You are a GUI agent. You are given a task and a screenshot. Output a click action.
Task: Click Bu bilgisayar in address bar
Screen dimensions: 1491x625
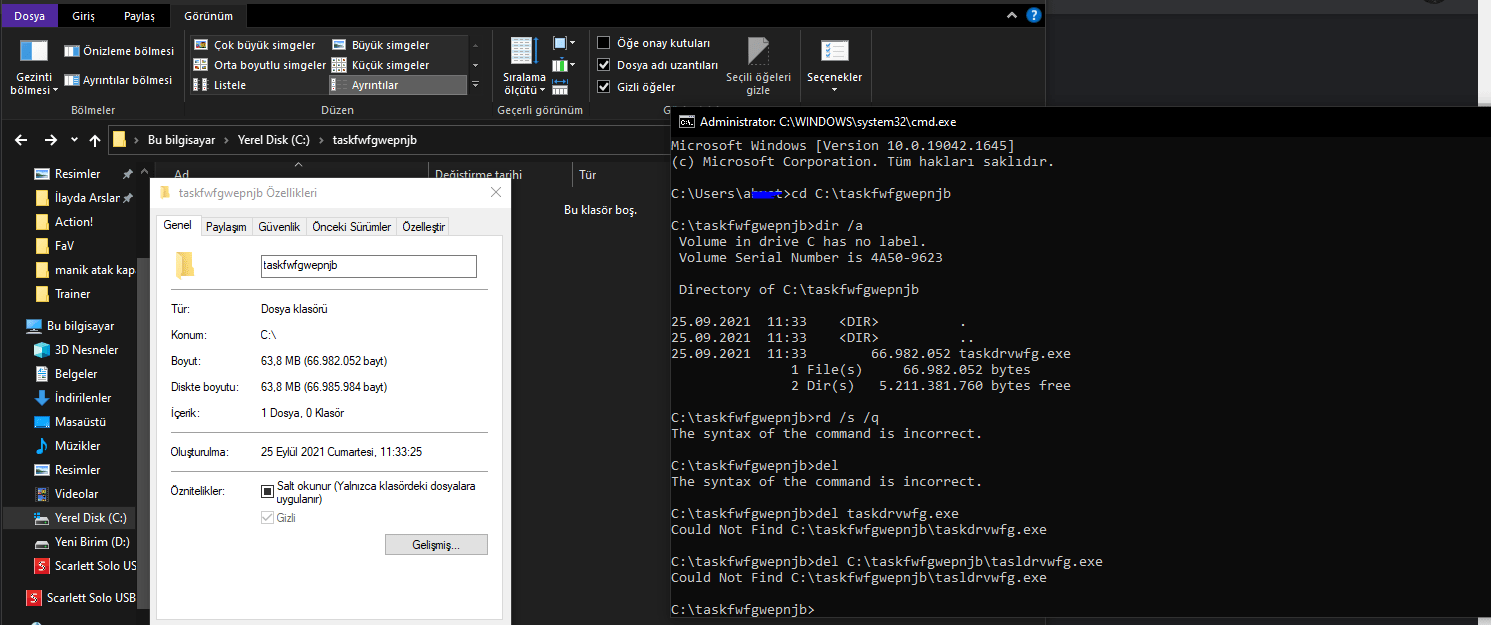click(181, 140)
